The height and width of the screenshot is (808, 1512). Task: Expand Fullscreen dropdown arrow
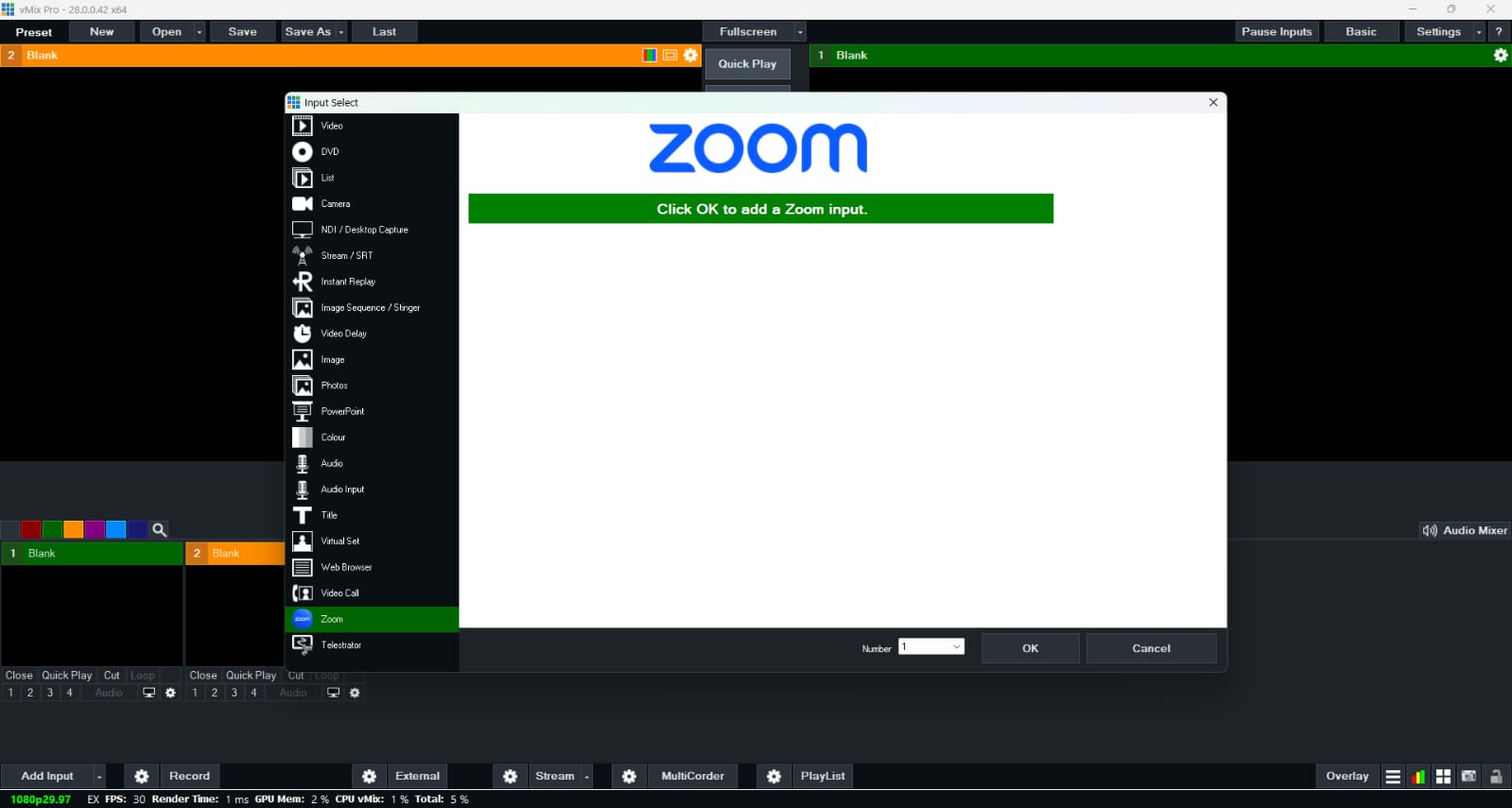point(800,32)
